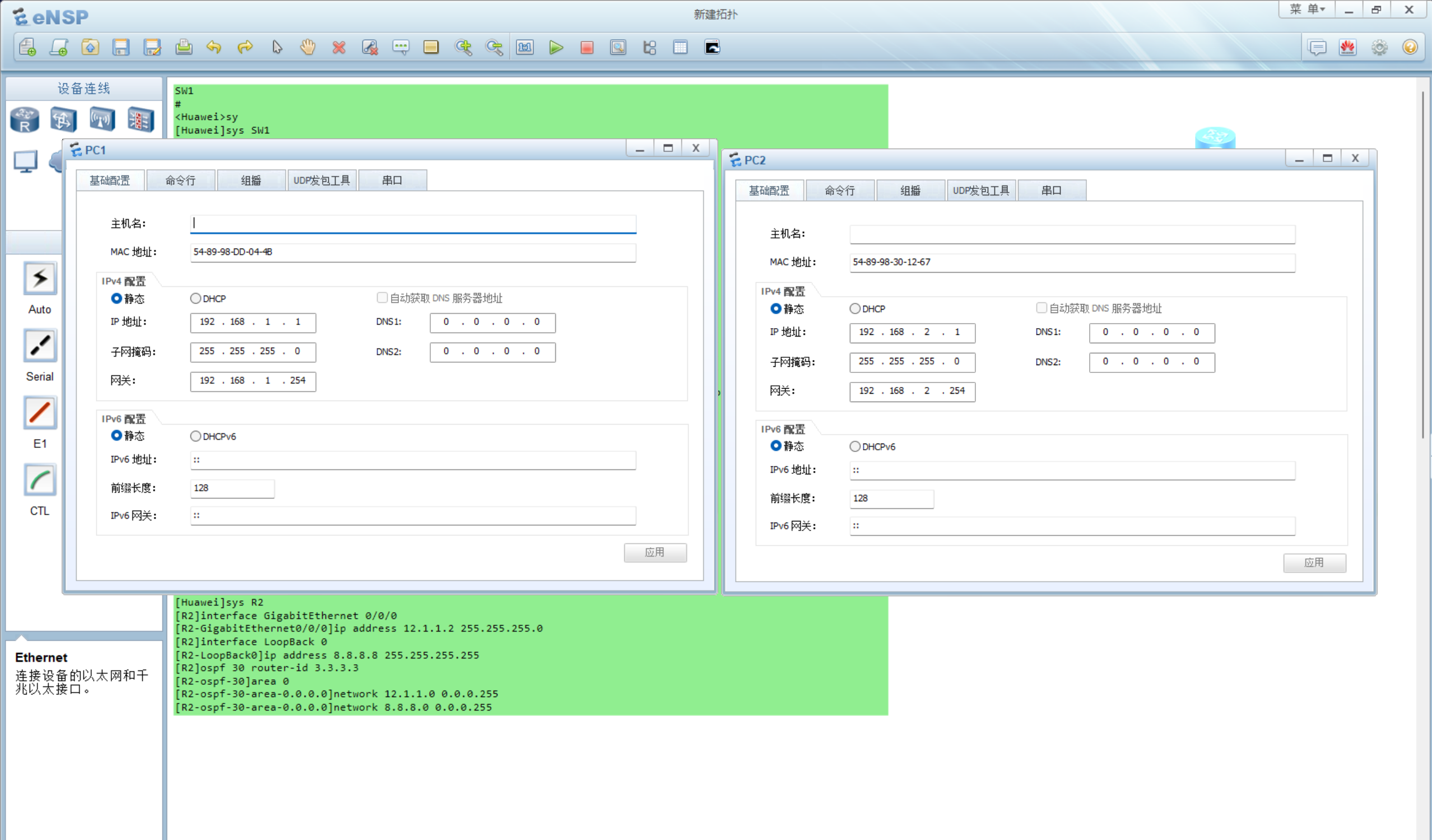Viewport: 1432px width, 840px height.
Task: Open UDP发包工具 tab in PC2
Action: tap(981, 191)
